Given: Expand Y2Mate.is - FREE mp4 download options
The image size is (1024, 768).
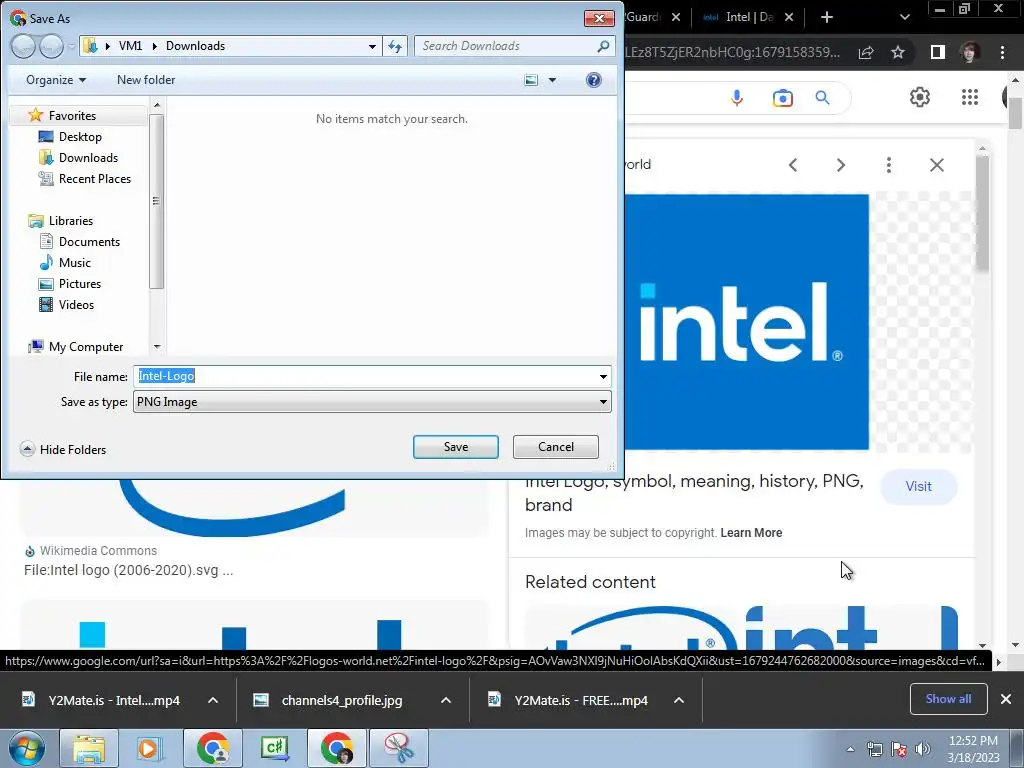Looking at the screenshot, I should (679, 700).
